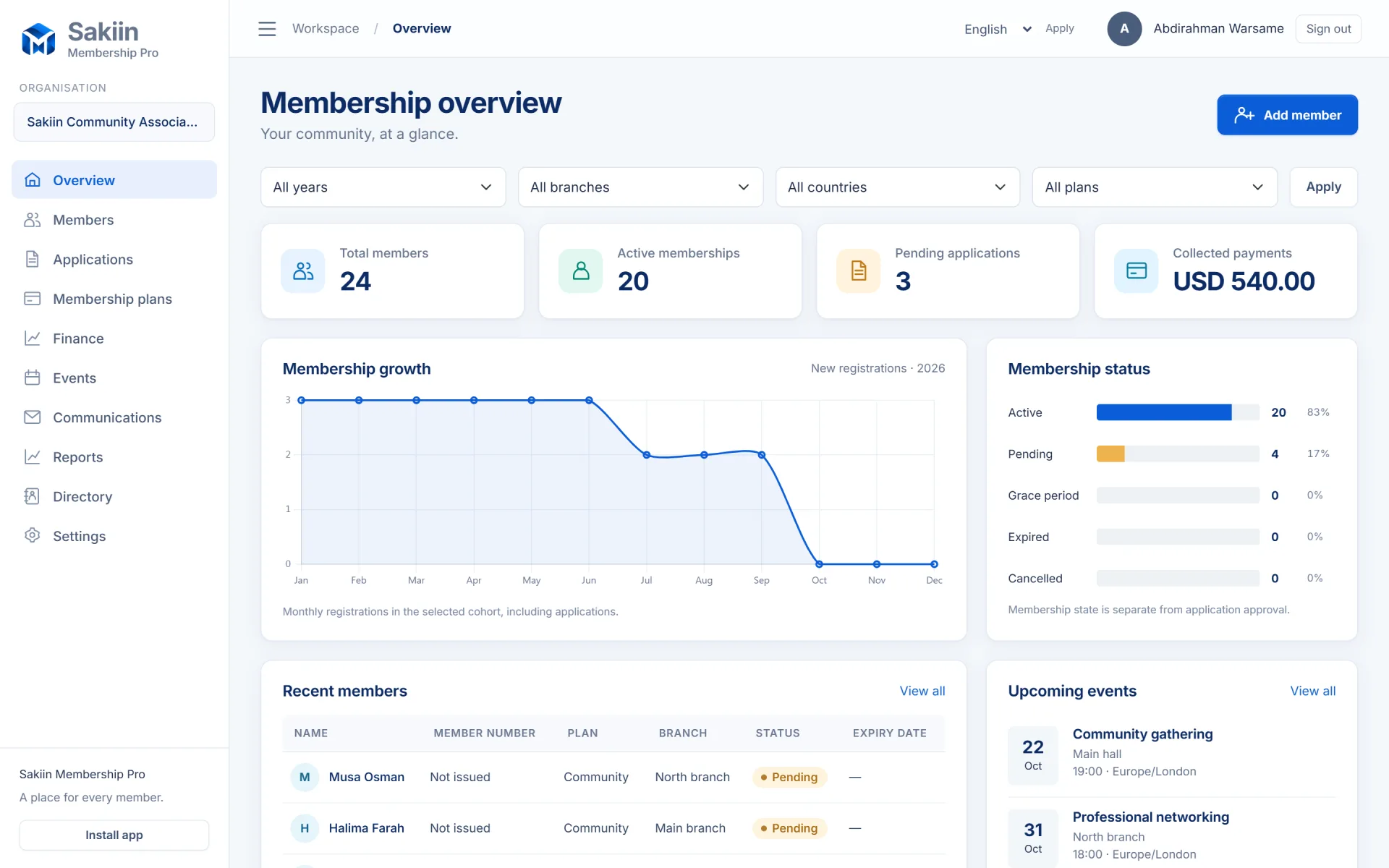Click the Active memberships person icon
1389x868 pixels.
tap(581, 271)
